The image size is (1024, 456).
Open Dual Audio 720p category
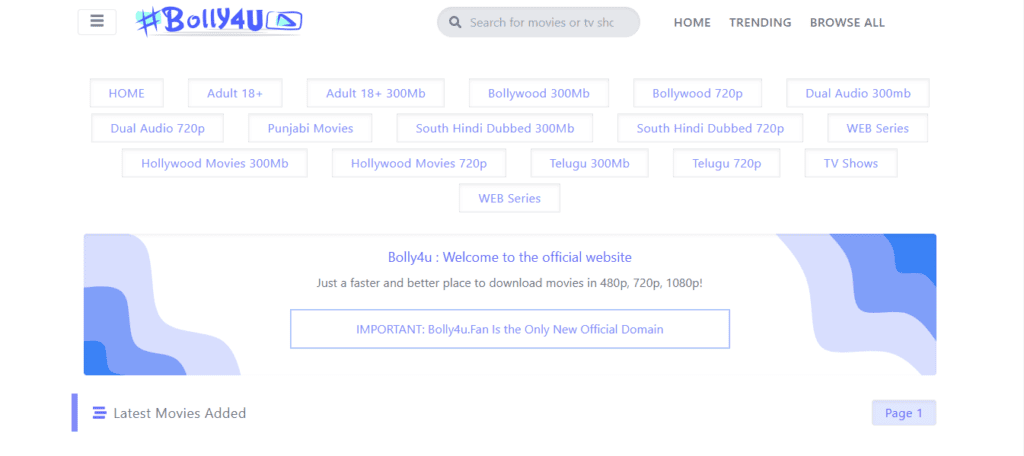tap(157, 128)
